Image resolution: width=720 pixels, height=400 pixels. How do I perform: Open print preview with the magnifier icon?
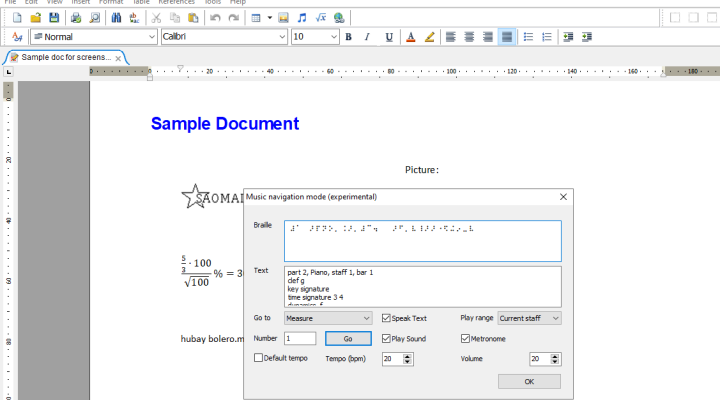pos(95,18)
